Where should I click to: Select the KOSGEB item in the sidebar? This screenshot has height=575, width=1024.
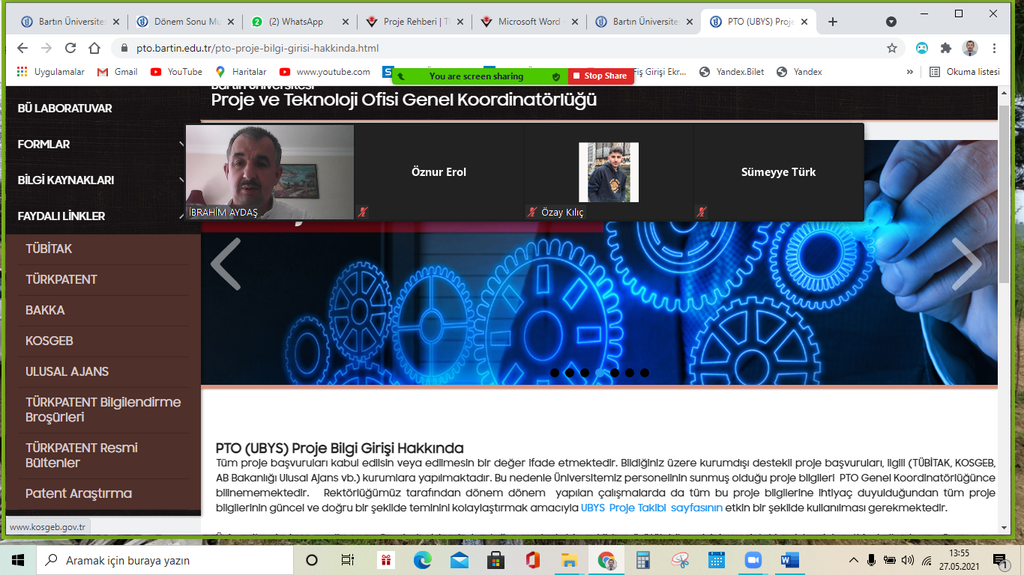click(50, 341)
